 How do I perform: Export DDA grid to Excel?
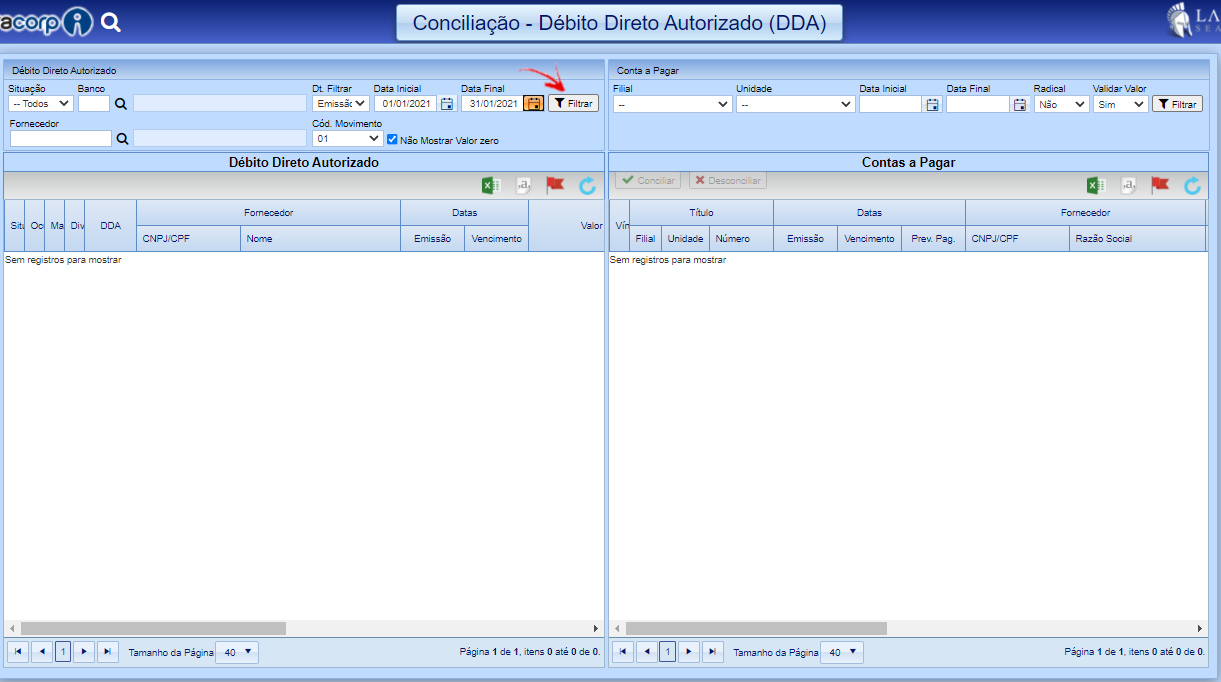click(x=490, y=185)
